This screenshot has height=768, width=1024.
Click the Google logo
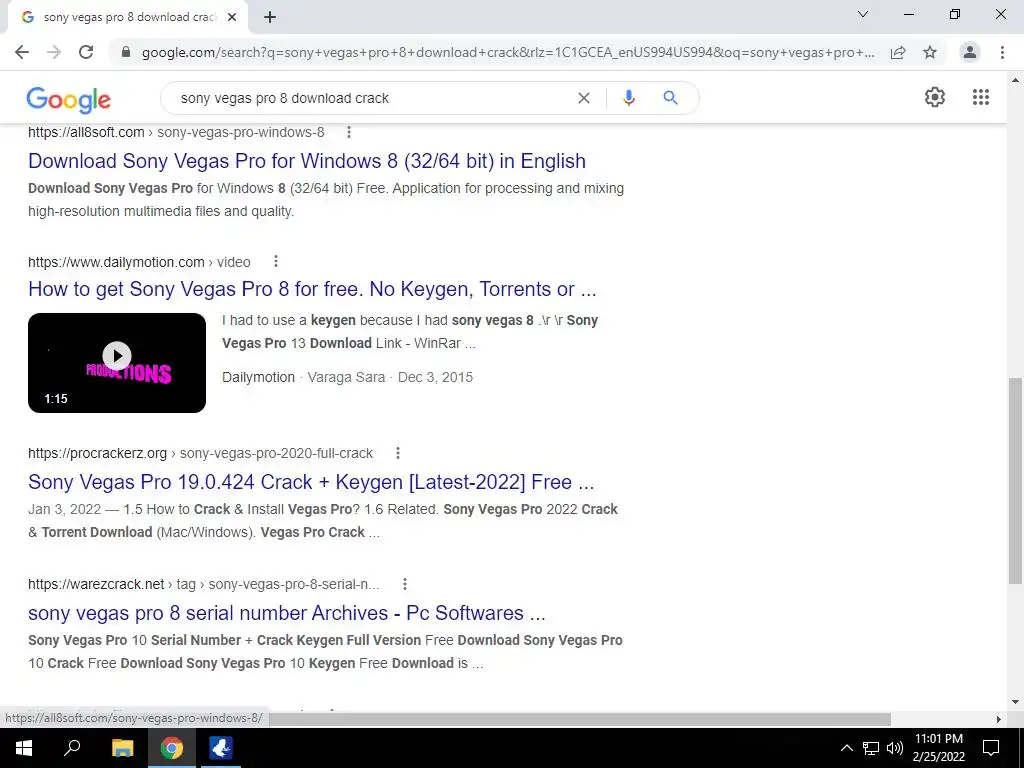point(69,99)
